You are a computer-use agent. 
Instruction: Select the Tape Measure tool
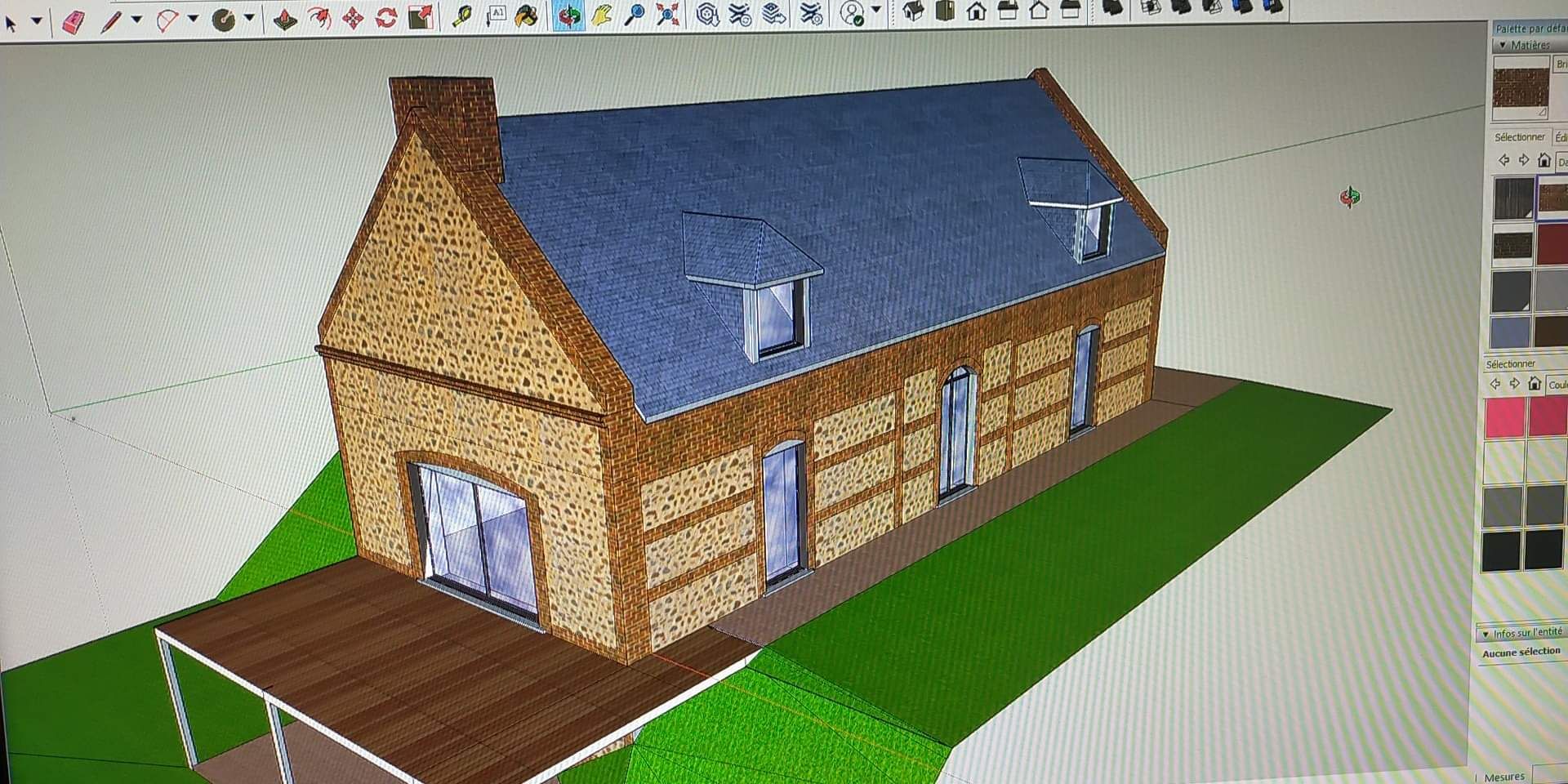pos(462,16)
